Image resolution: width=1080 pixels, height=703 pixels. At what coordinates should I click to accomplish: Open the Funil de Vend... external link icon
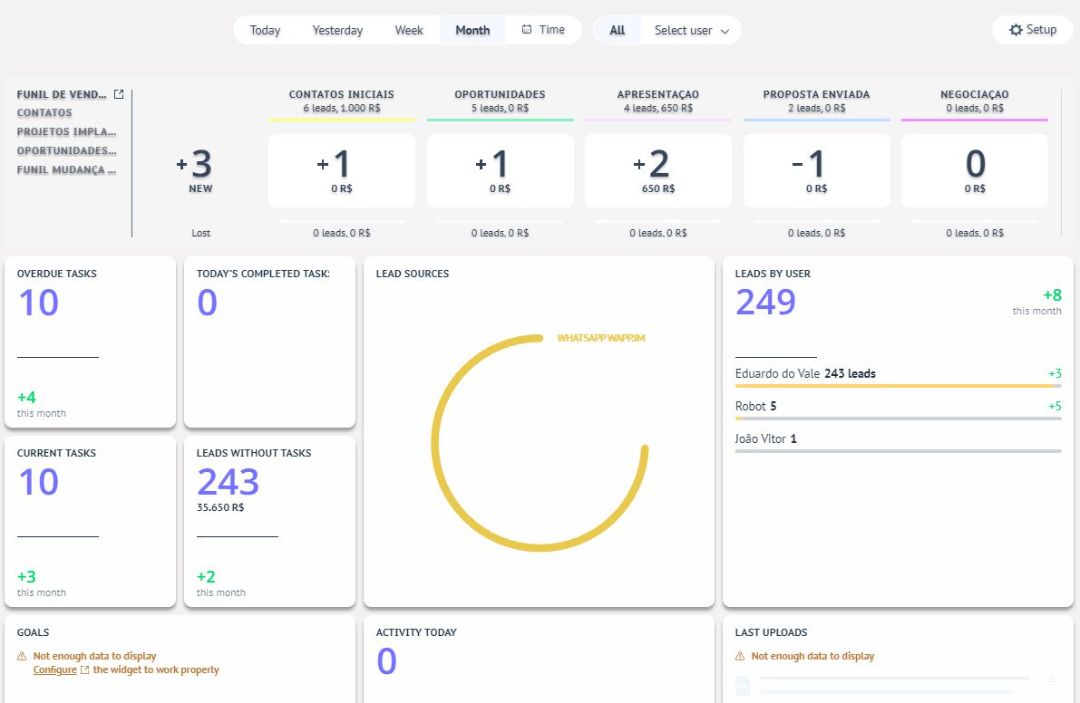pos(118,94)
